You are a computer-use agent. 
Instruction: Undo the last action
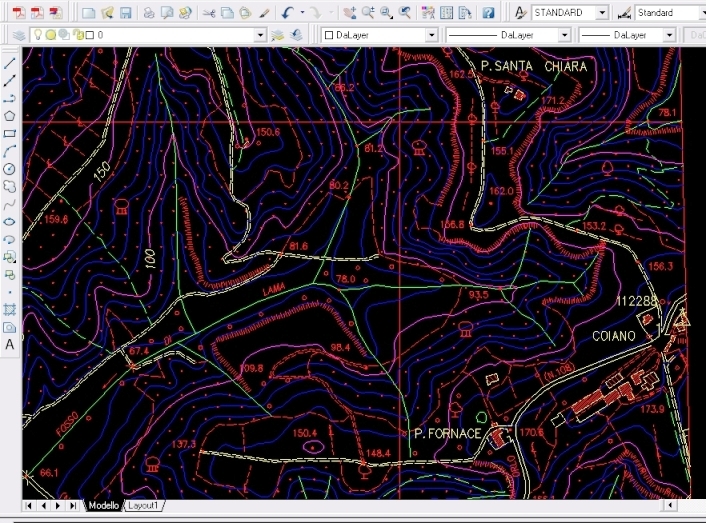pyautogui.click(x=288, y=13)
